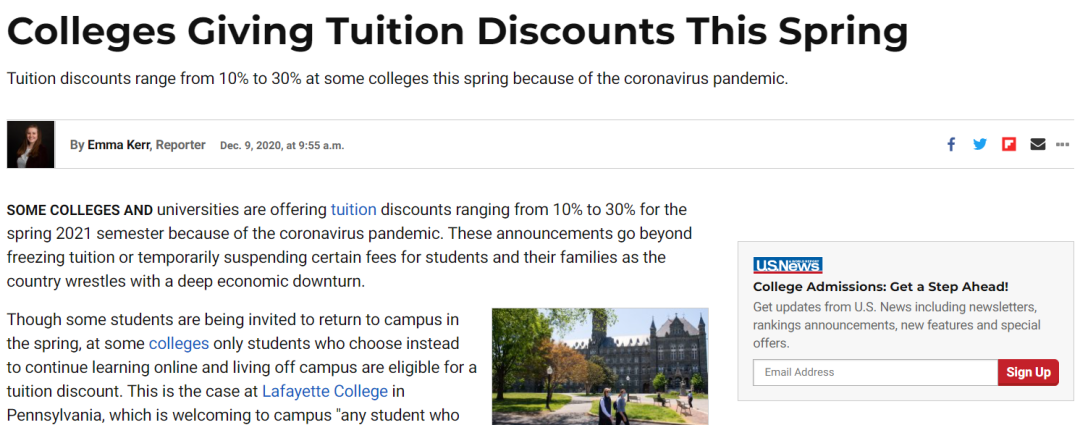Click the publication date Dec. 9, 2020

tap(281, 146)
